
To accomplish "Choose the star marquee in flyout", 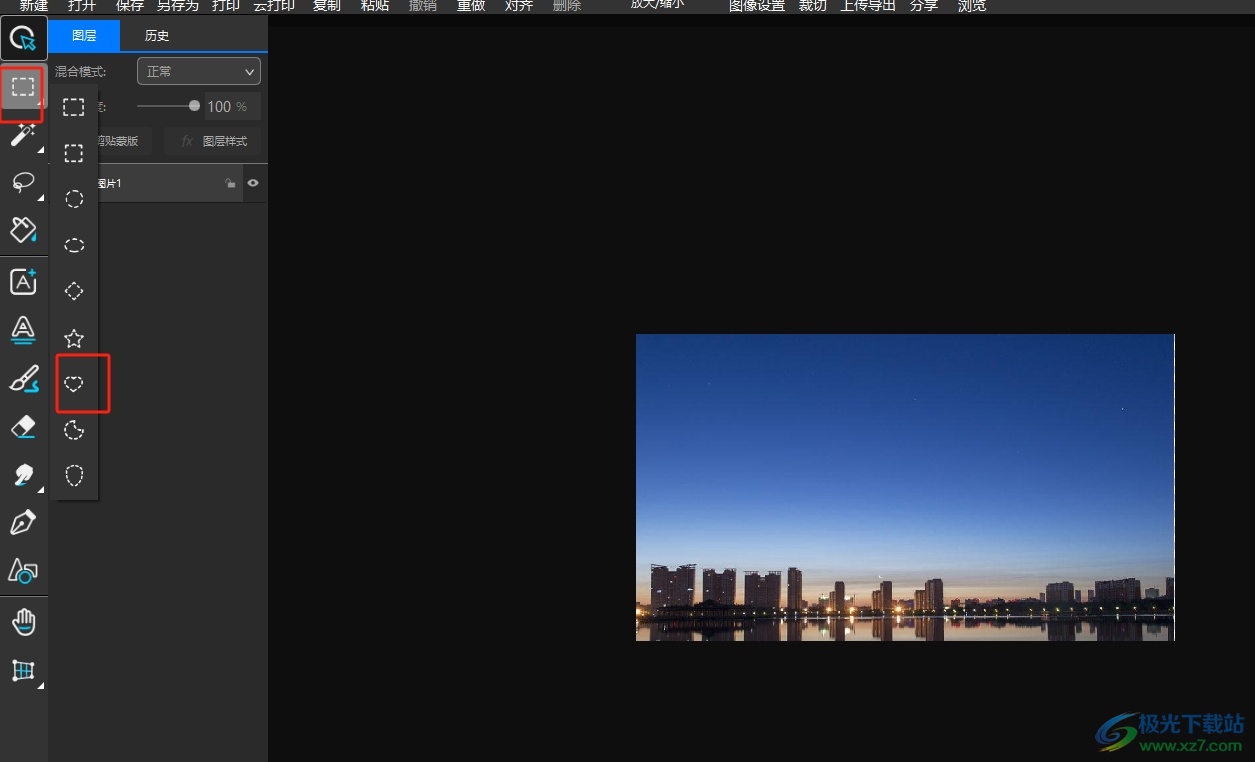I will pyautogui.click(x=74, y=338).
